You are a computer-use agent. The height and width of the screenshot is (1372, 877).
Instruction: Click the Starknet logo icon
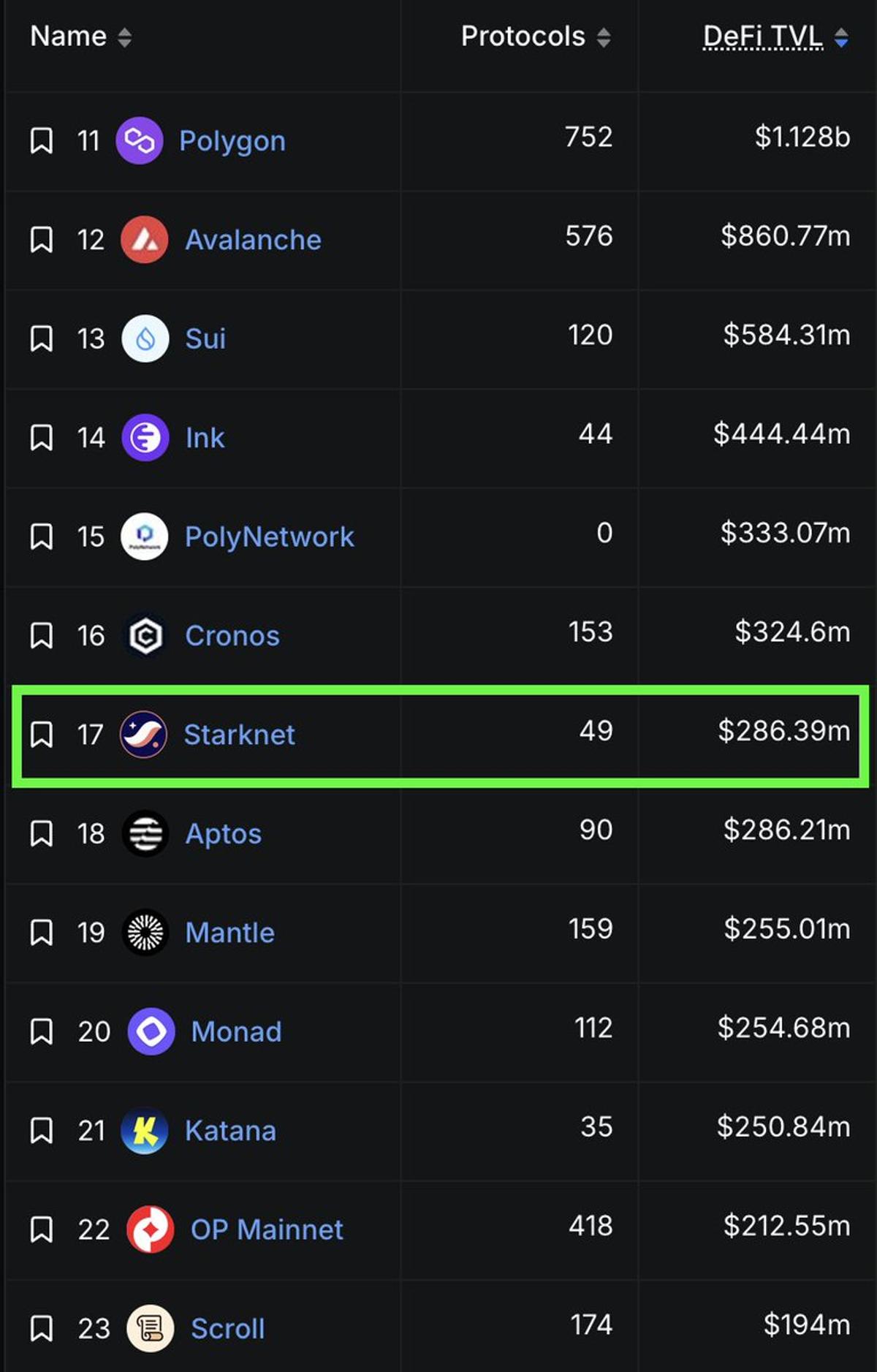coord(143,735)
